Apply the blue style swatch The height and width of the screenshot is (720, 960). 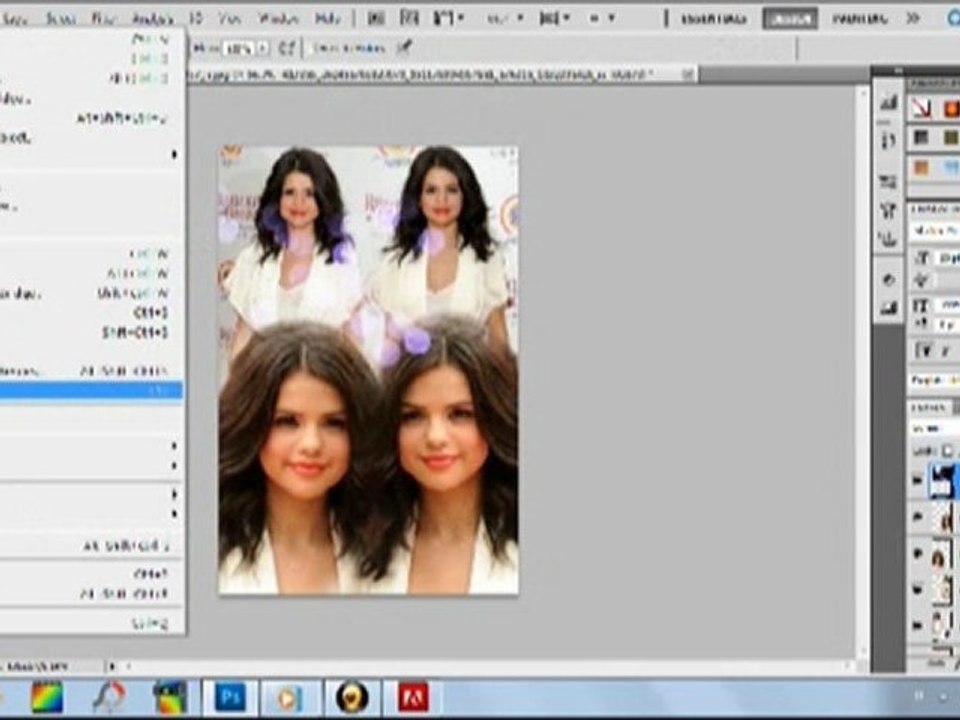[x=950, y=167]
